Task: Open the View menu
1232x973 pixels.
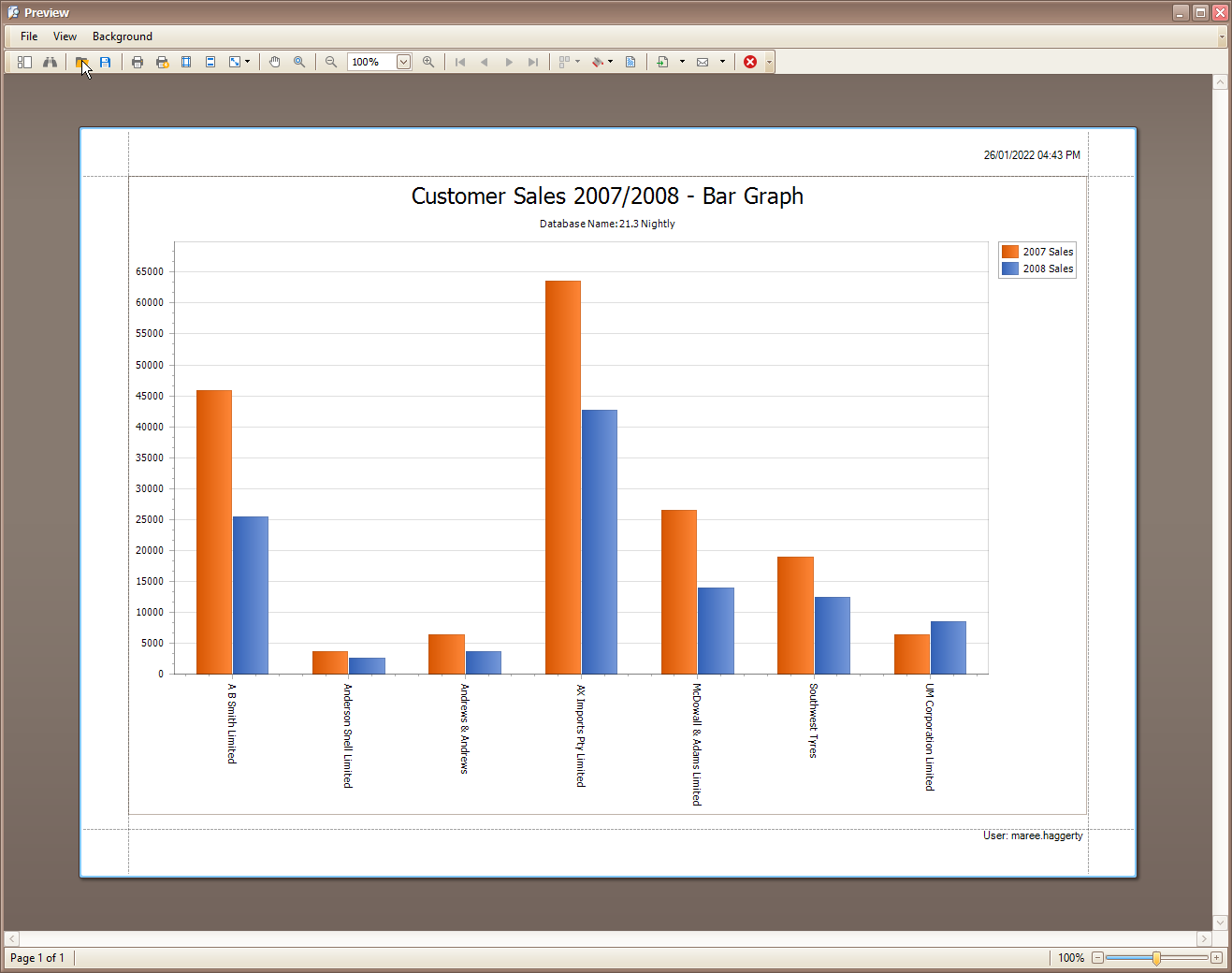Action: tap(65, 36)
